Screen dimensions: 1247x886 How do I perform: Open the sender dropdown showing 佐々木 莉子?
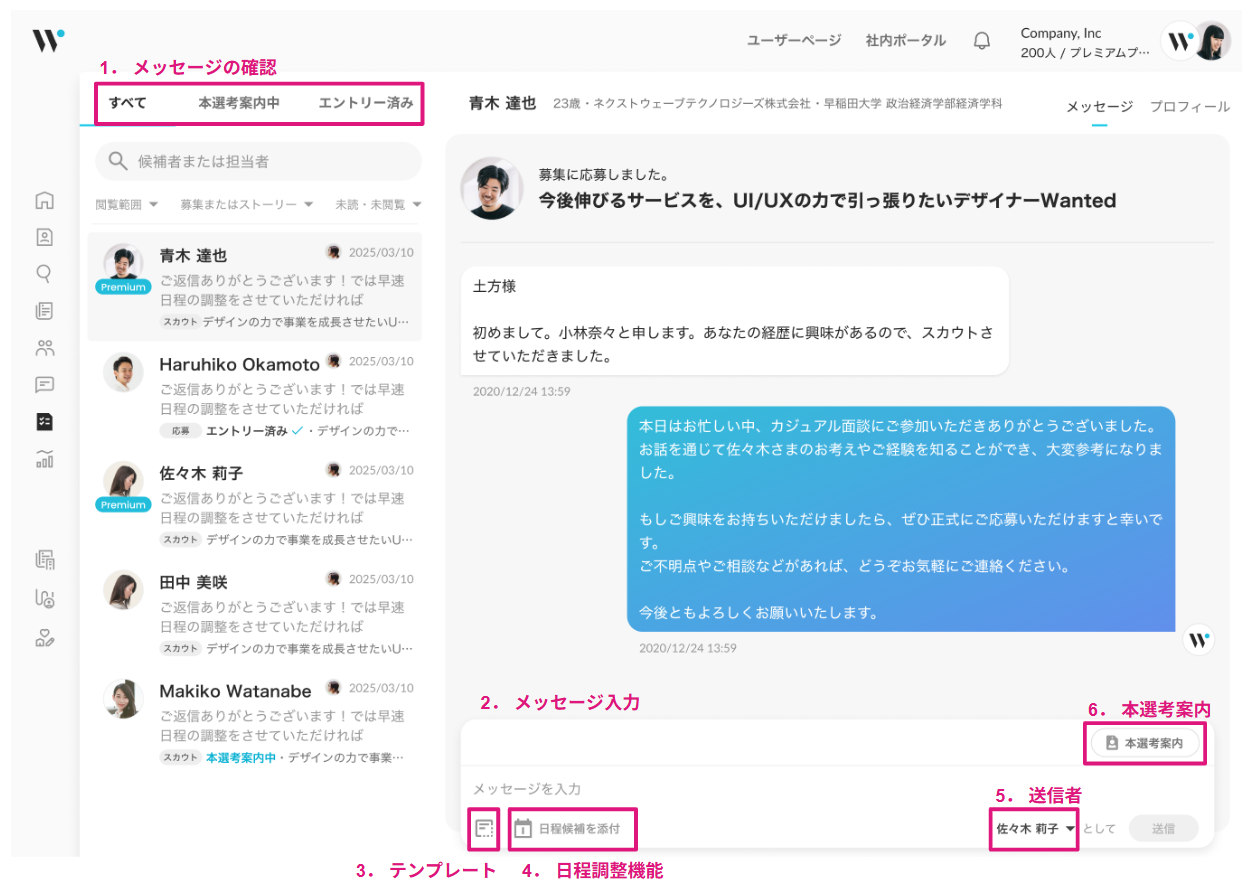1035,829
